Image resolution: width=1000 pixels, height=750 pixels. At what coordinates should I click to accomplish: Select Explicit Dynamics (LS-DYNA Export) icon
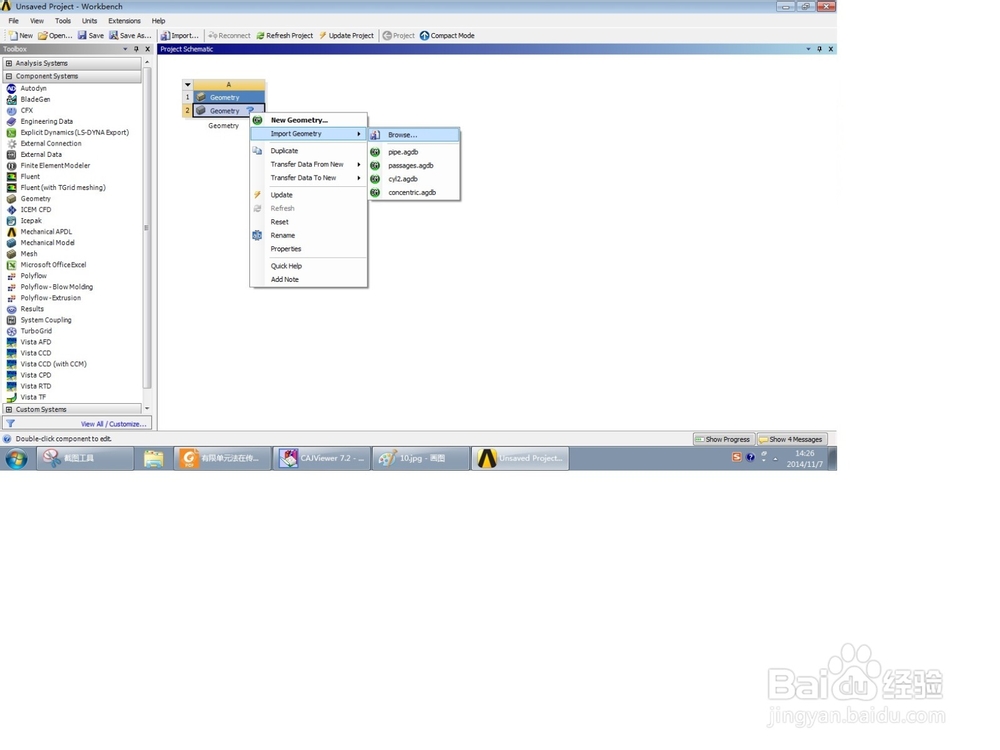tap(11, 133)
